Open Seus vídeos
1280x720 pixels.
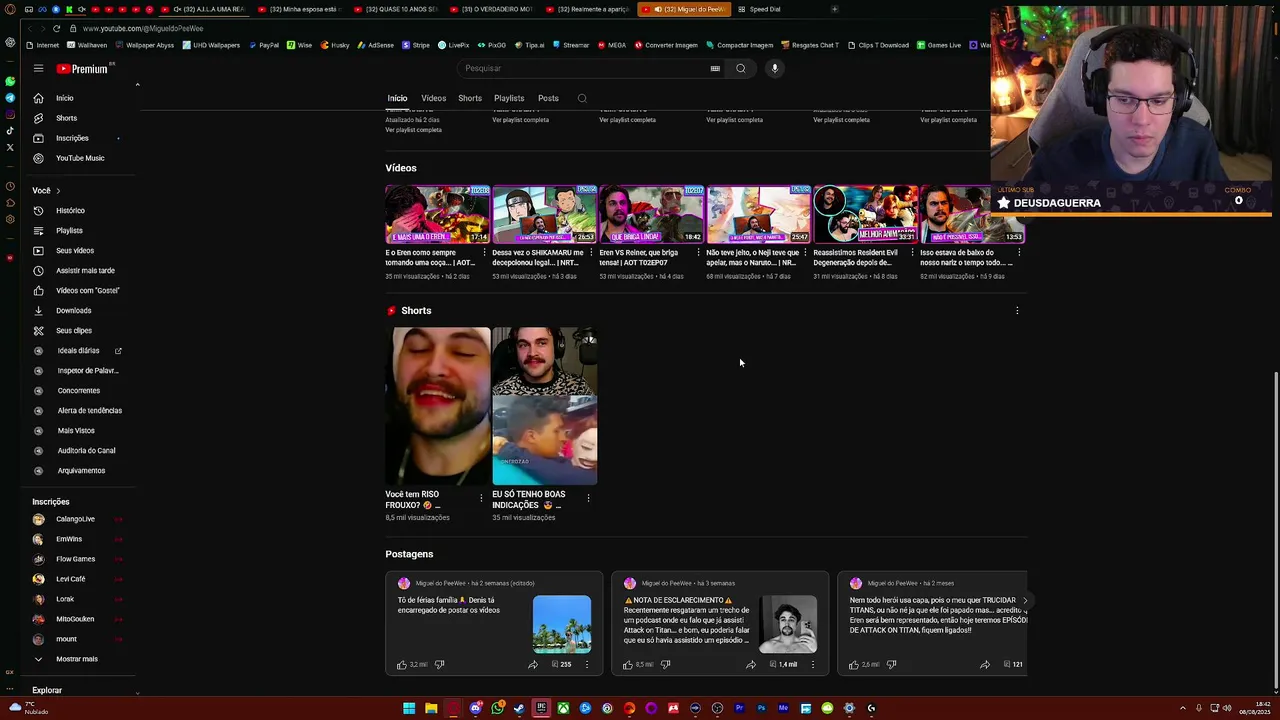75,251
